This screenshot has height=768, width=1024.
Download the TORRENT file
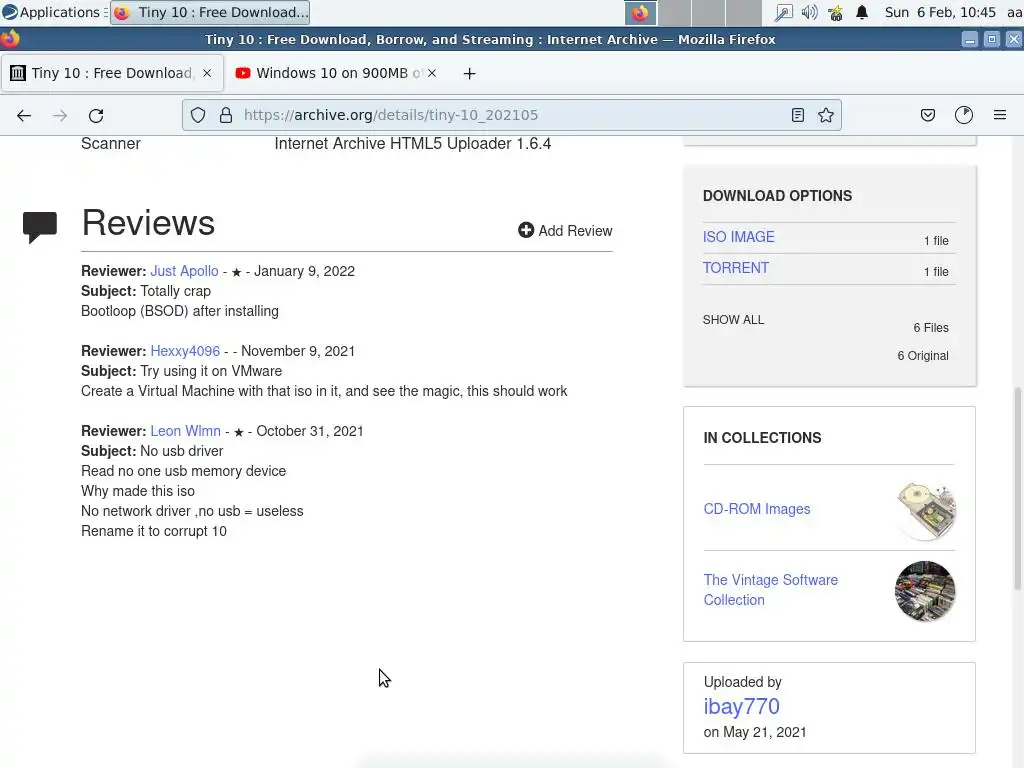click(735, 268)
